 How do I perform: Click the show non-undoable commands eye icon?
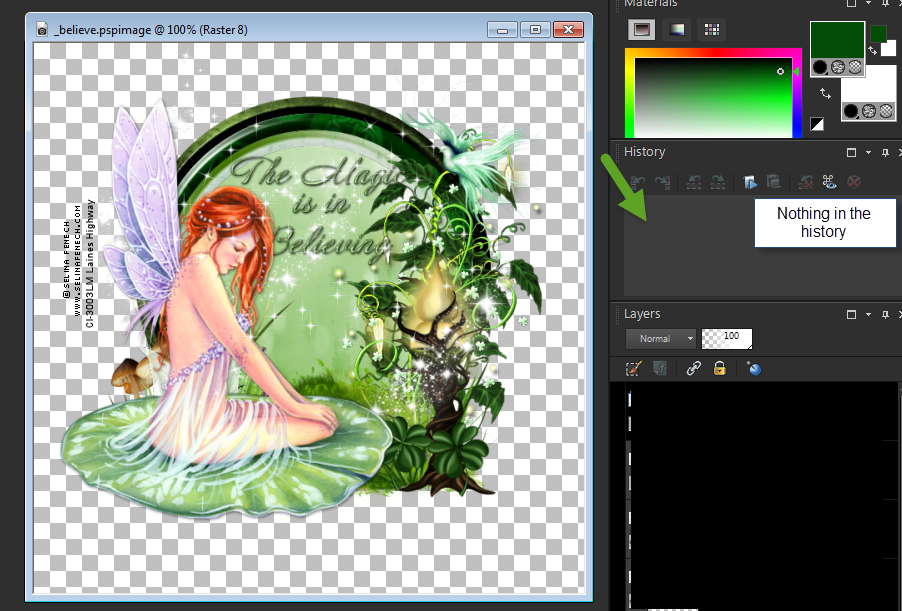click(828, 181)
